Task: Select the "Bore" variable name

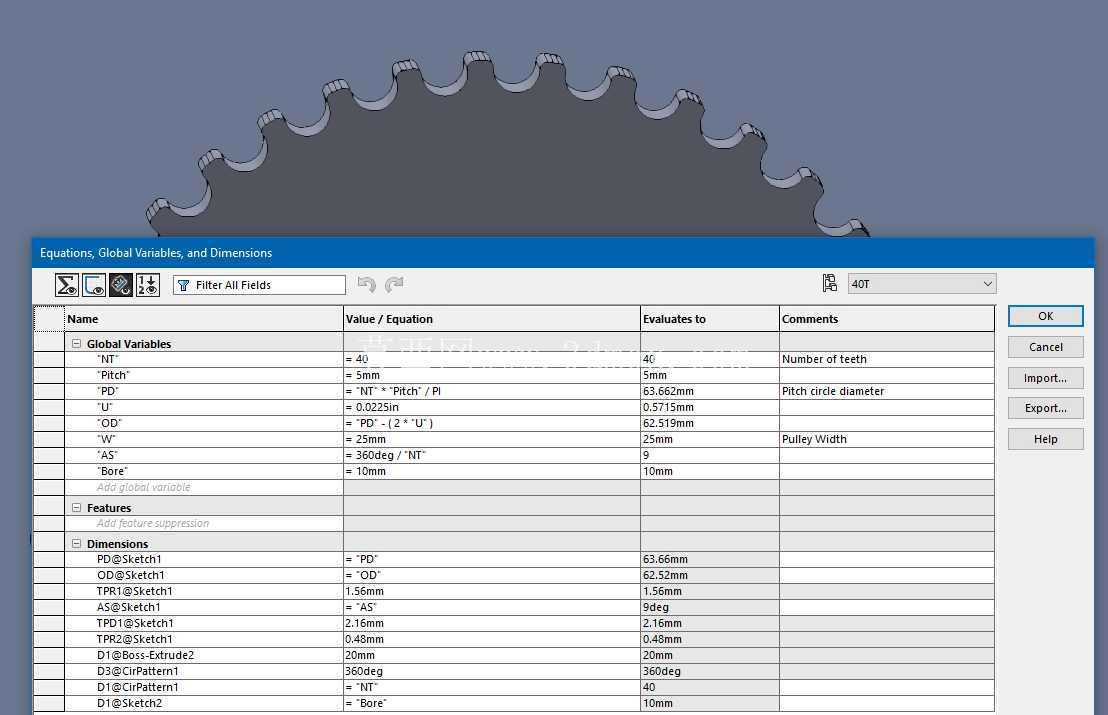Action: 112,471
